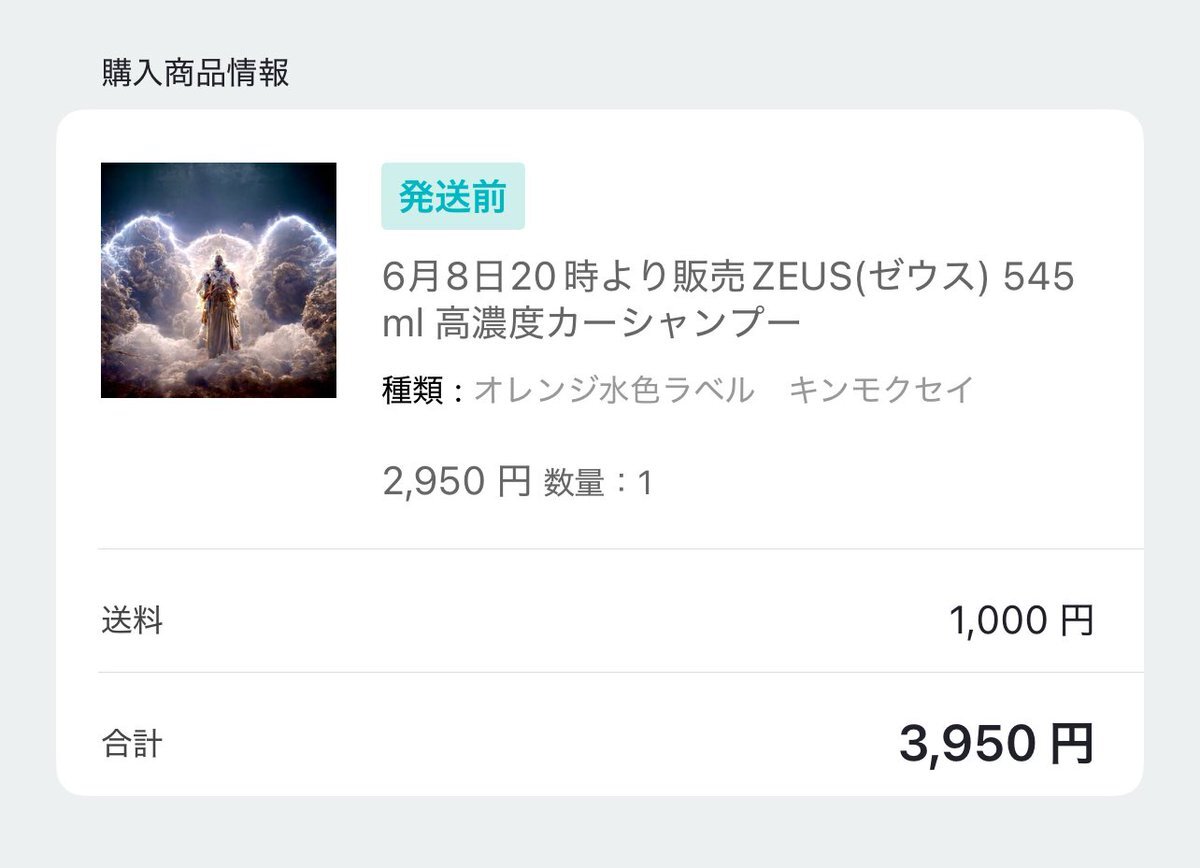Image resolution: width=1200 pixels, height=868 pixels.
Task: Select the 3,950 円 total amount
Action: pos(996,743)
